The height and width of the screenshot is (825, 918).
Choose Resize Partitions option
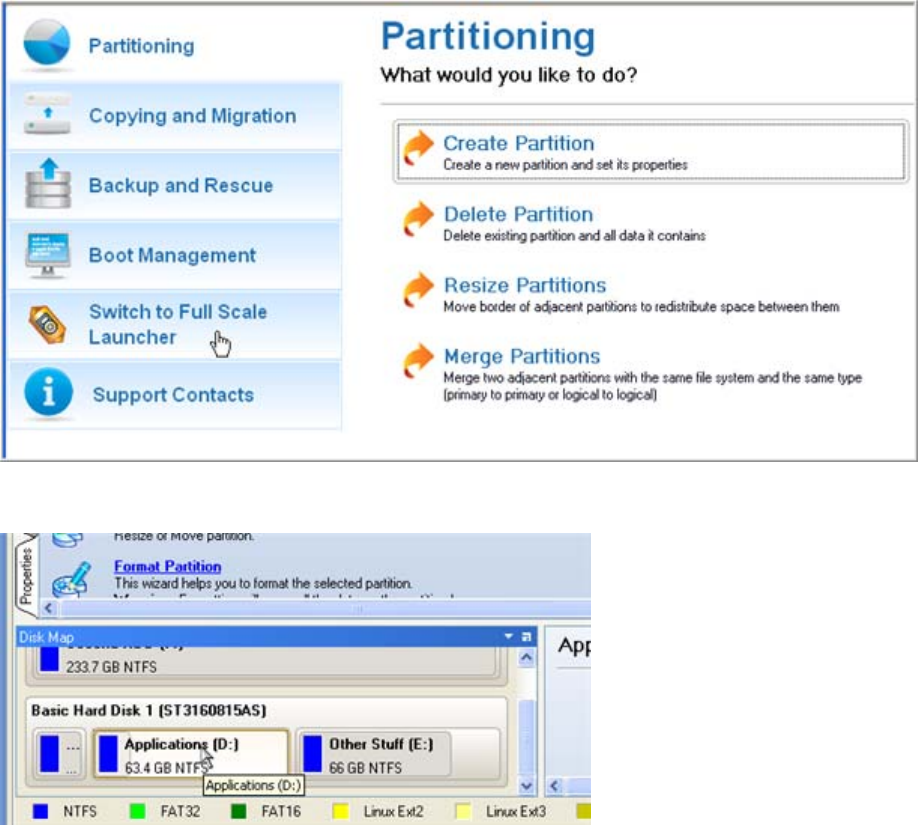pos(622,295)
